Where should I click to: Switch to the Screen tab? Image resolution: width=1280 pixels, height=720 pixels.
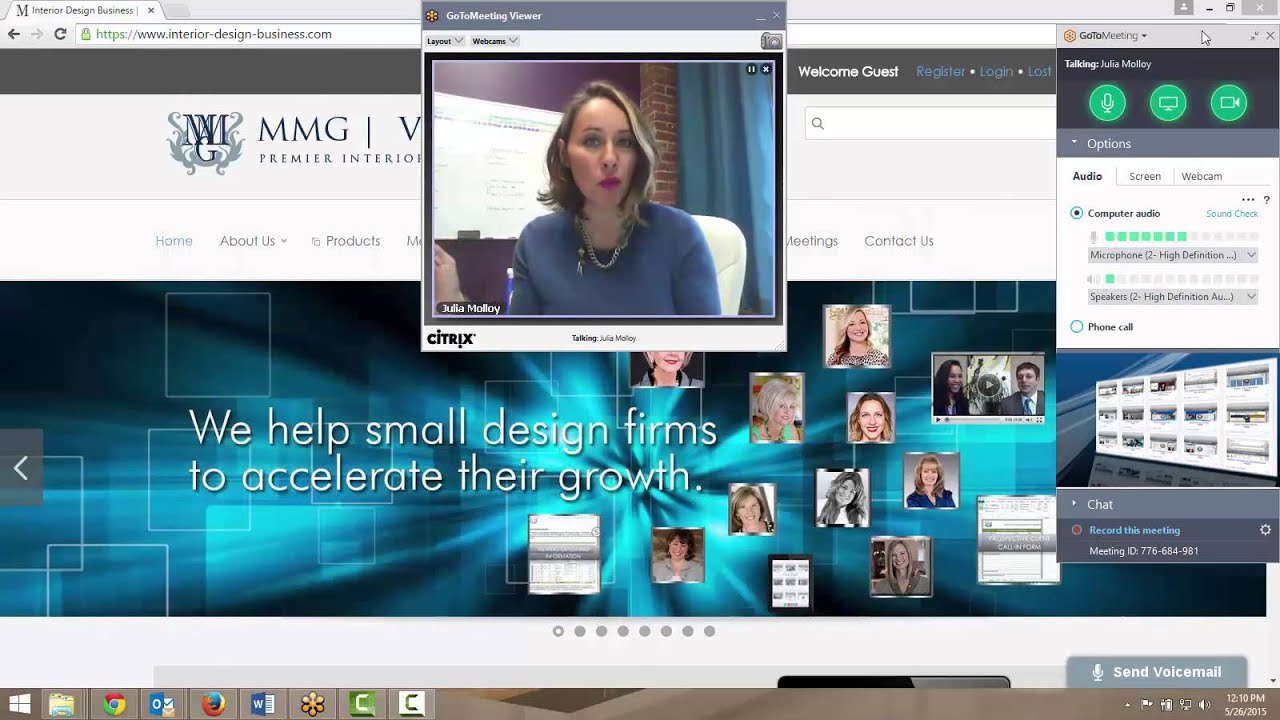[x=1145, y=176]
